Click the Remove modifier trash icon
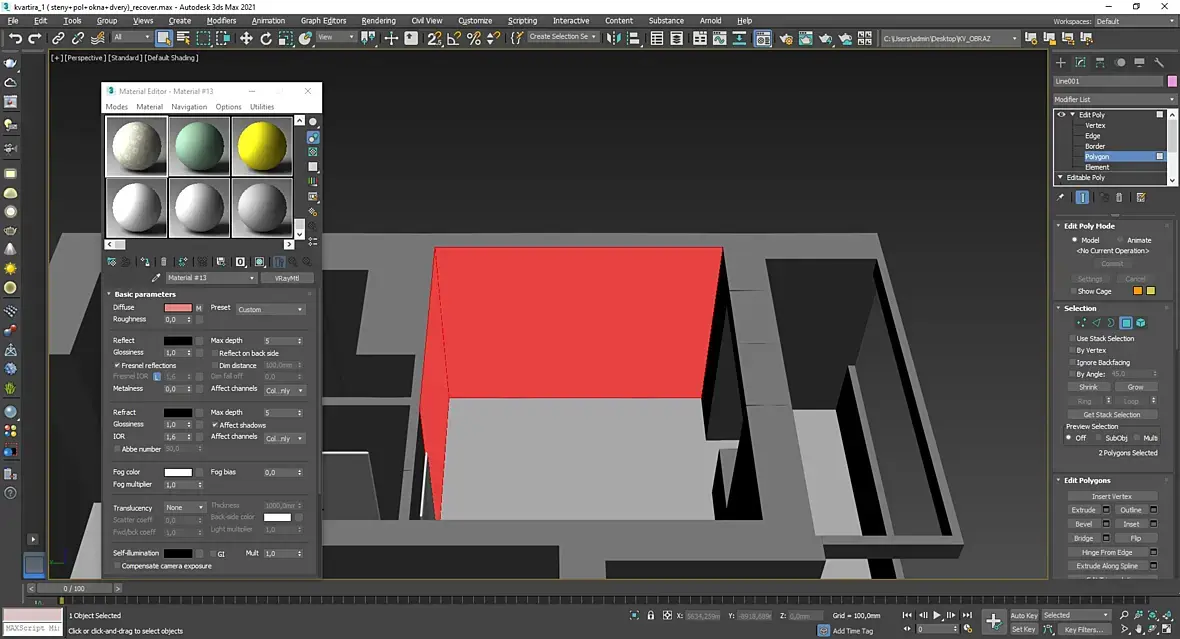The height and width of the screenshot is (639, 1180). coord(1119,198)
